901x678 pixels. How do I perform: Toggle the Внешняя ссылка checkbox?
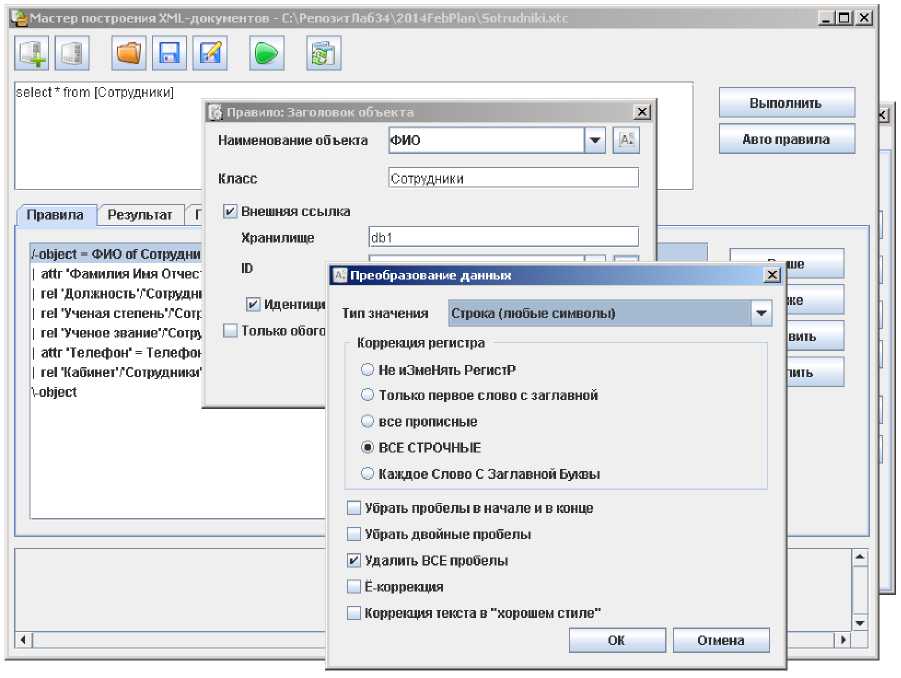(230, 211)
